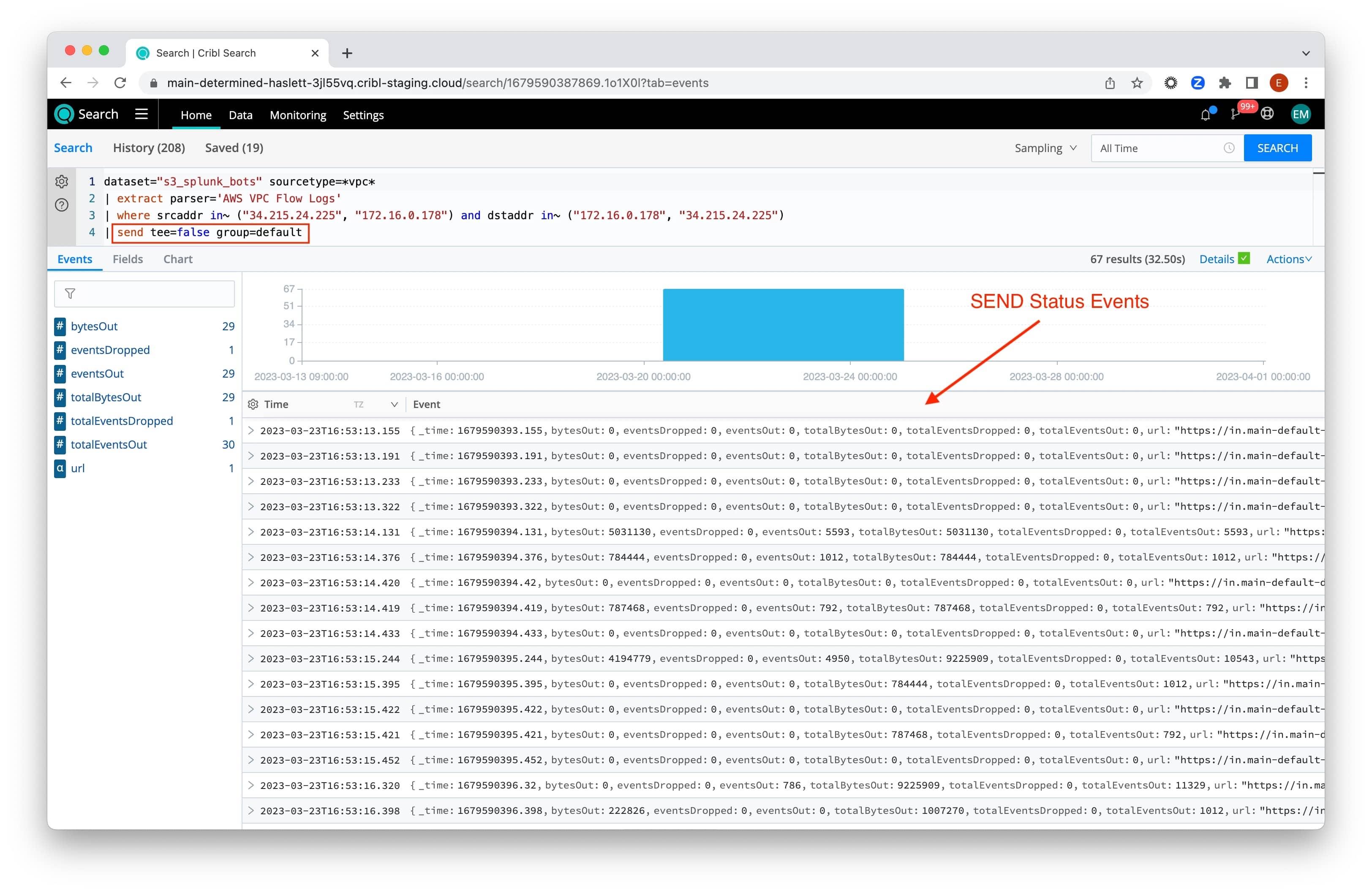The image size is (1372, 892).
Task: Click the clock icon in time range field
Action: pos(1228,148)
